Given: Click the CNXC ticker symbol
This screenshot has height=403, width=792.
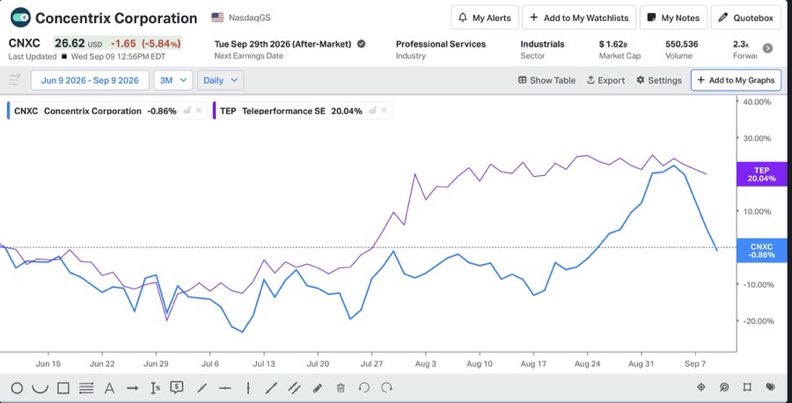Looking at the screenshot, I should (24, 43).
